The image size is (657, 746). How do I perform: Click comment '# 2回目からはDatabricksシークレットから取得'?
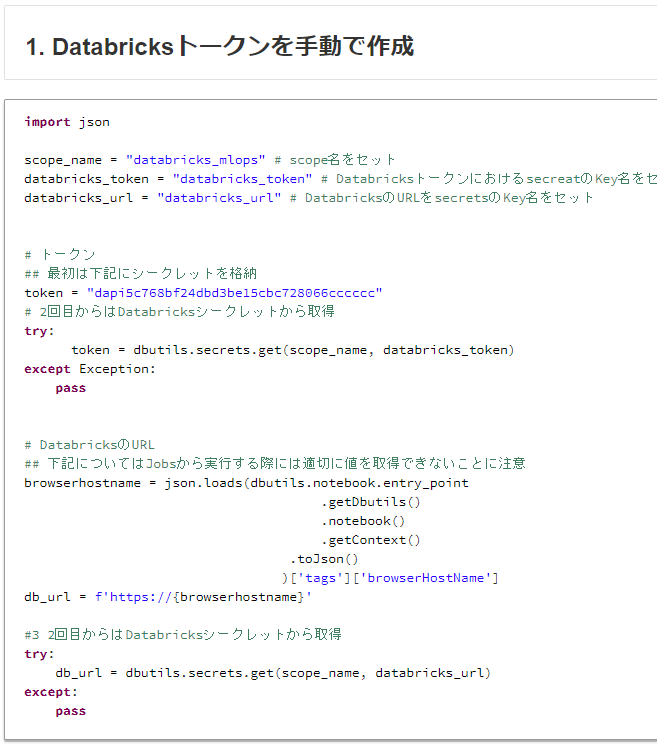pyautogui.click(x=179, y=312)
